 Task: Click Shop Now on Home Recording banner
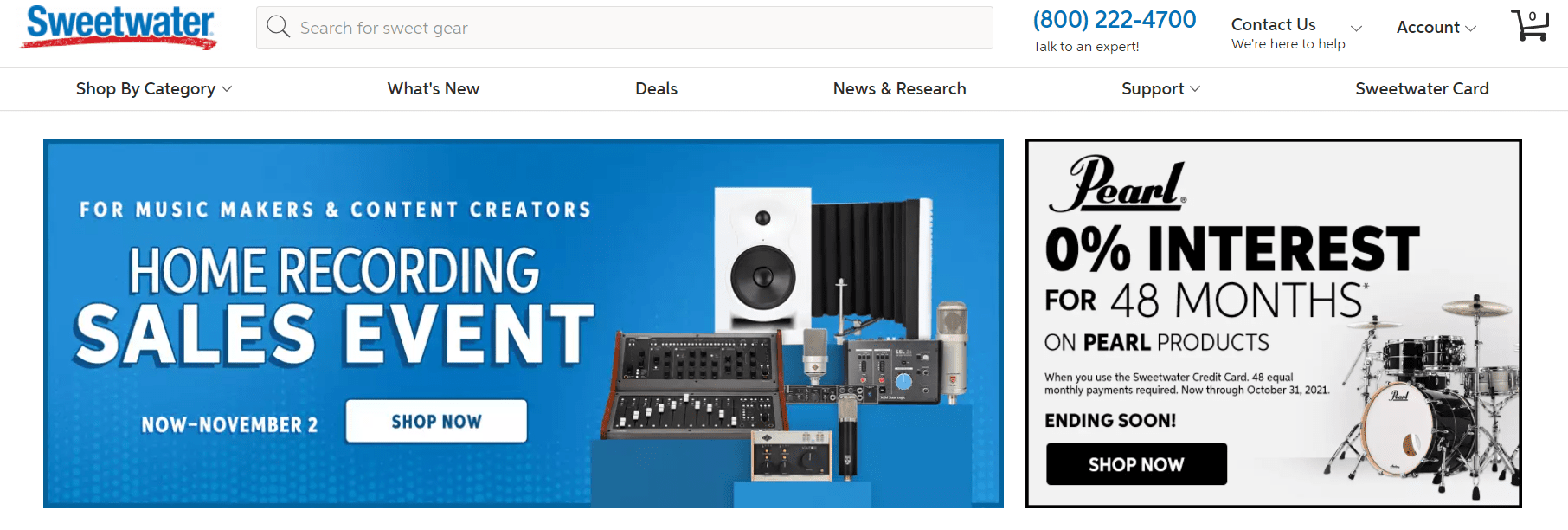(x=436, y=422)
